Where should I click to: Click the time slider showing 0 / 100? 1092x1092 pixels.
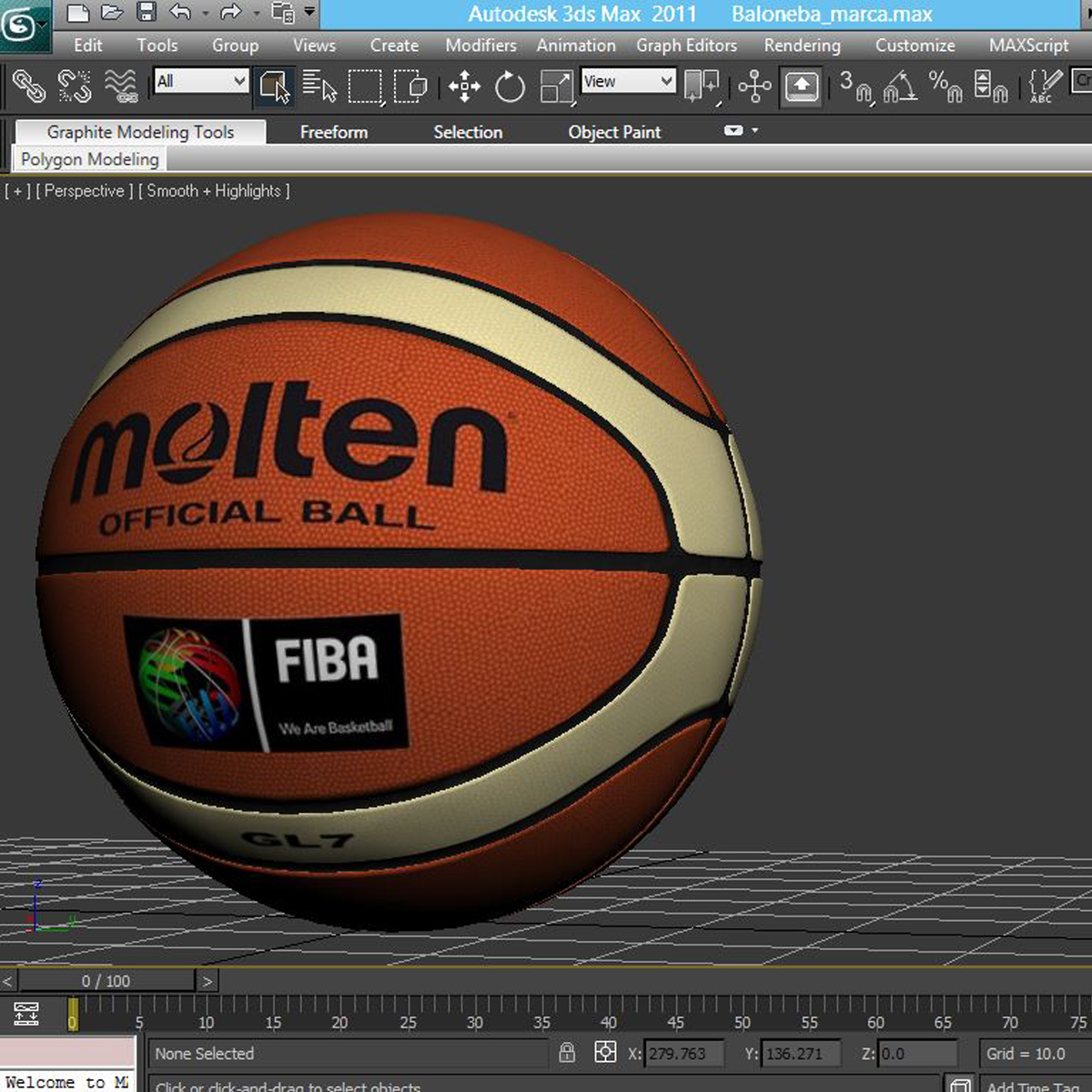(106, 981)
